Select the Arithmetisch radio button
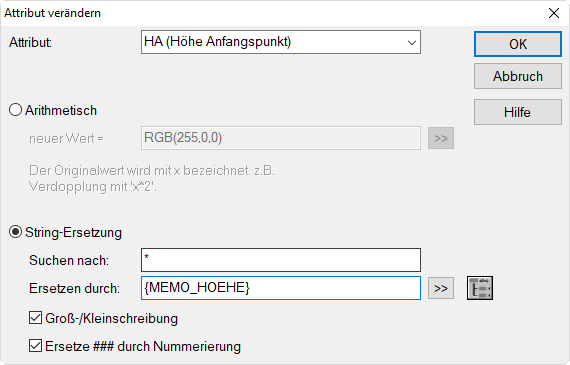The height and width of the screenshot is (365, 570). (x=15, y=110)
